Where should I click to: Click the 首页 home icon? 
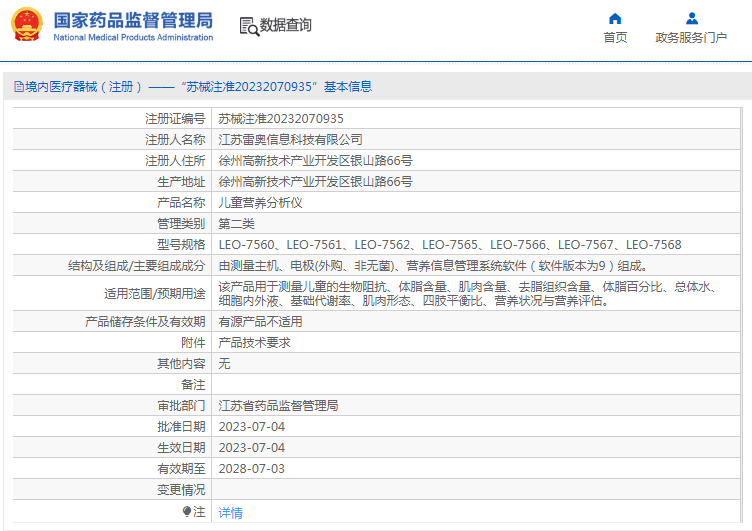click(615, 19)
